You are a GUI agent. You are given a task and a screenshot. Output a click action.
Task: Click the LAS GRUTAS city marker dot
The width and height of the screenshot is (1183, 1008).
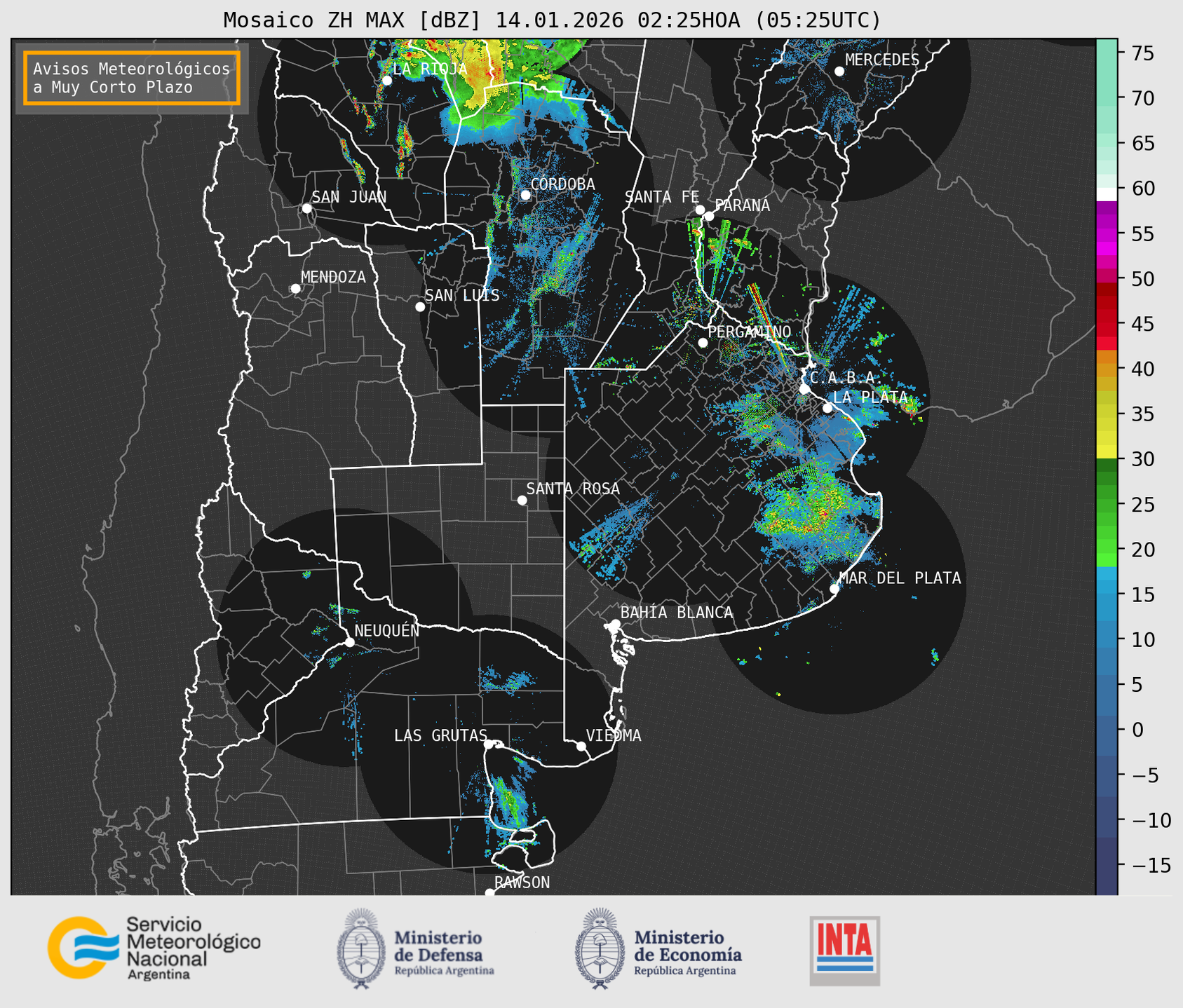pyautogui.click(x=489, y=744)
